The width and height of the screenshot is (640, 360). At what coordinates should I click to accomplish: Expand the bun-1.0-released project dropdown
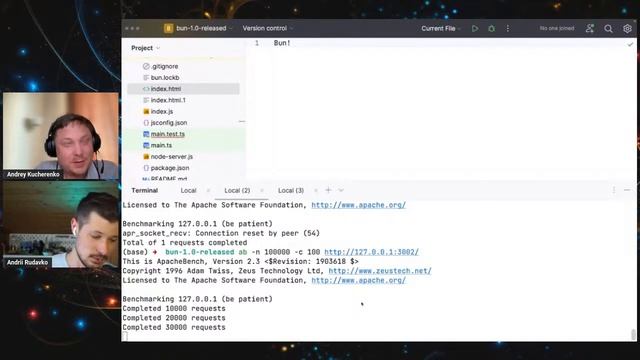point(231,29)
